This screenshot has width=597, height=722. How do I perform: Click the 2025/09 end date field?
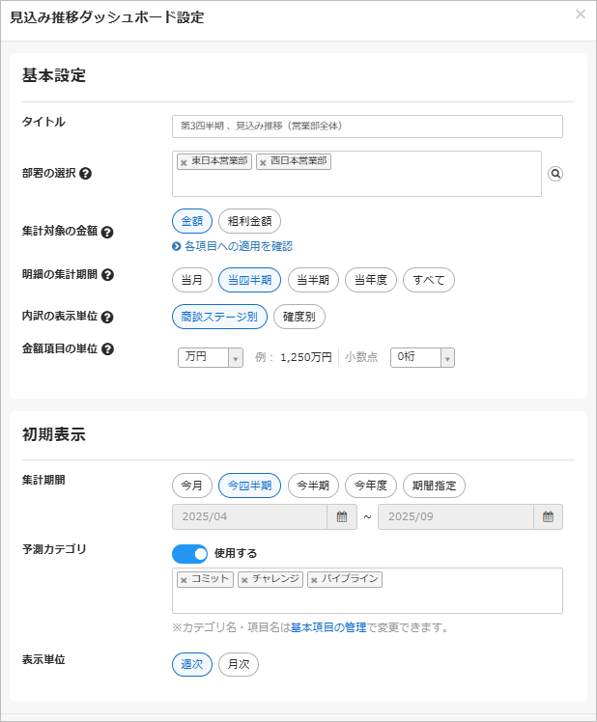(456, 517)
